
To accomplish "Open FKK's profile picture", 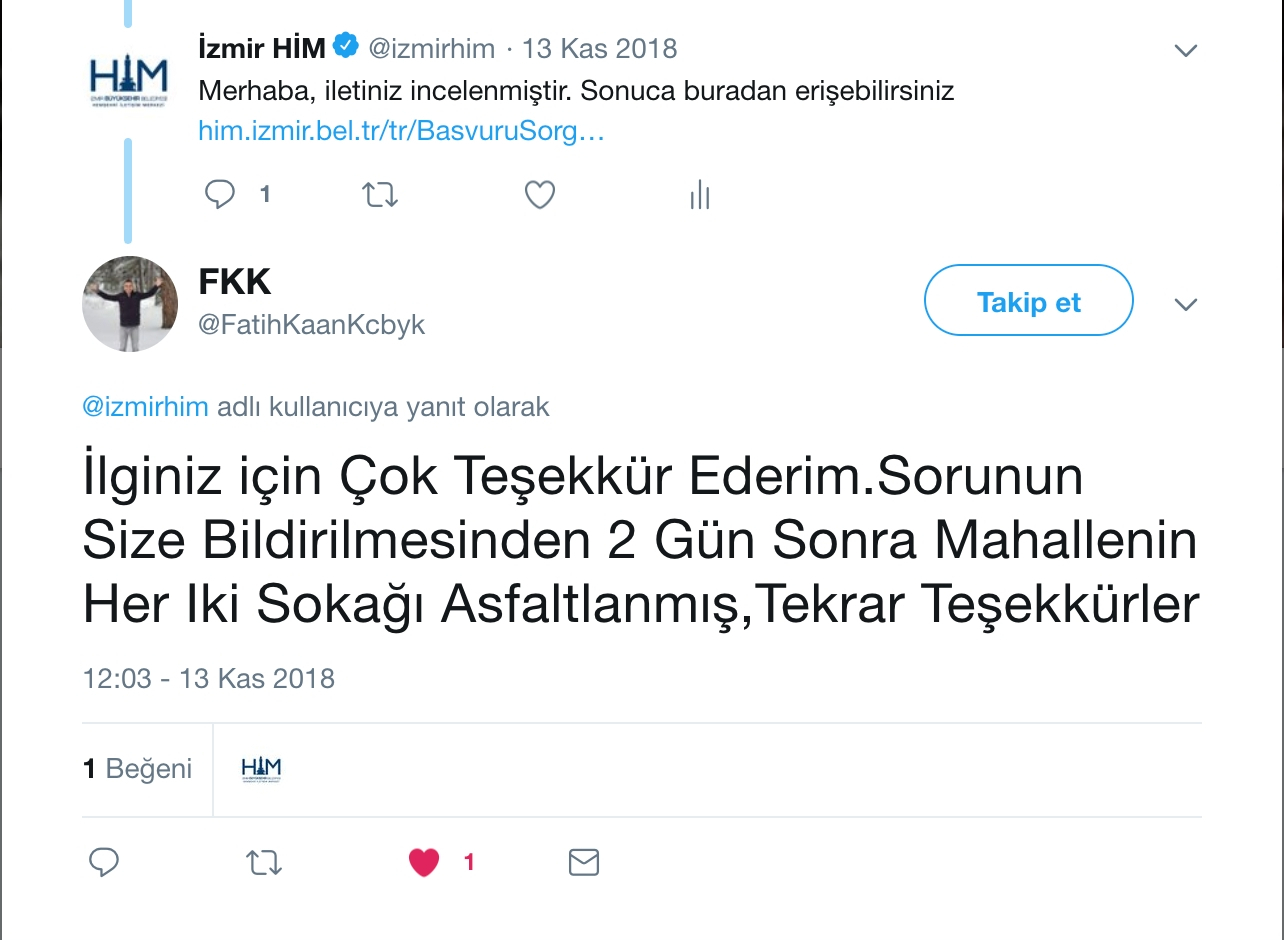I will 129,303.
